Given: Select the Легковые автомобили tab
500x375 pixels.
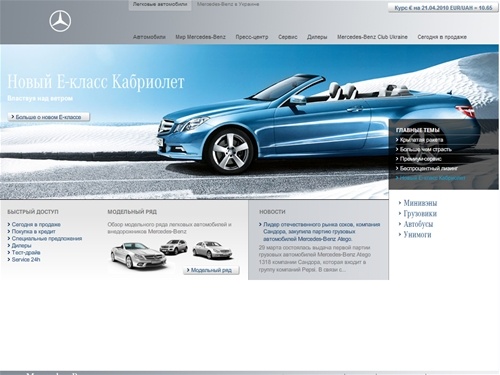Looking at the screenshot, I should tap(160, 5).
